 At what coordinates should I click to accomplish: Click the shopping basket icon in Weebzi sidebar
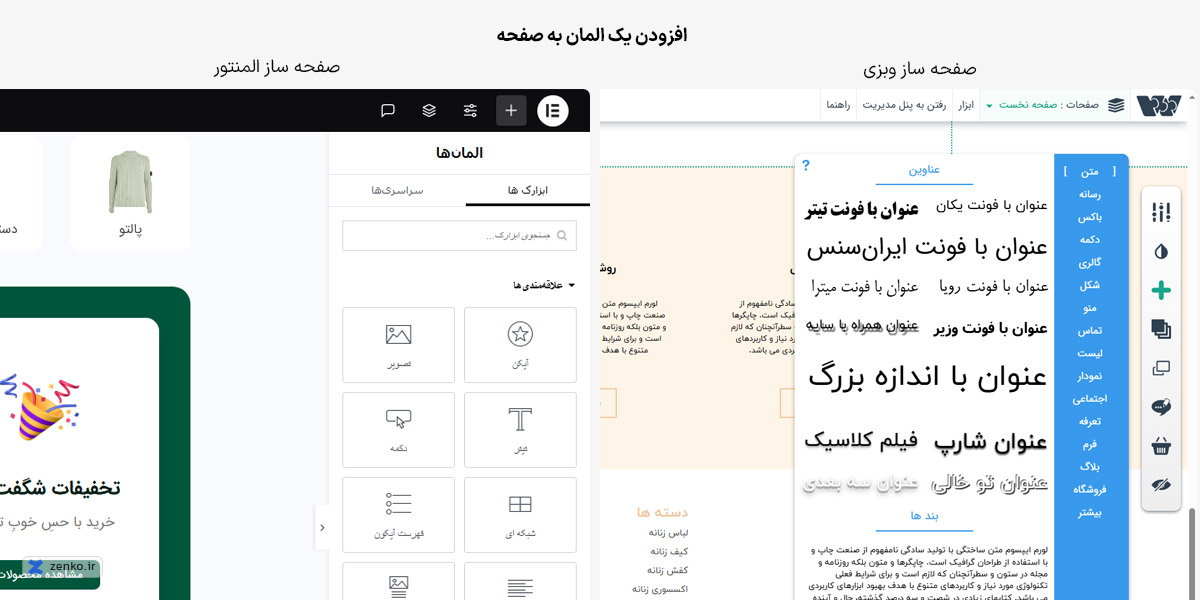[x=1161, y=445]
